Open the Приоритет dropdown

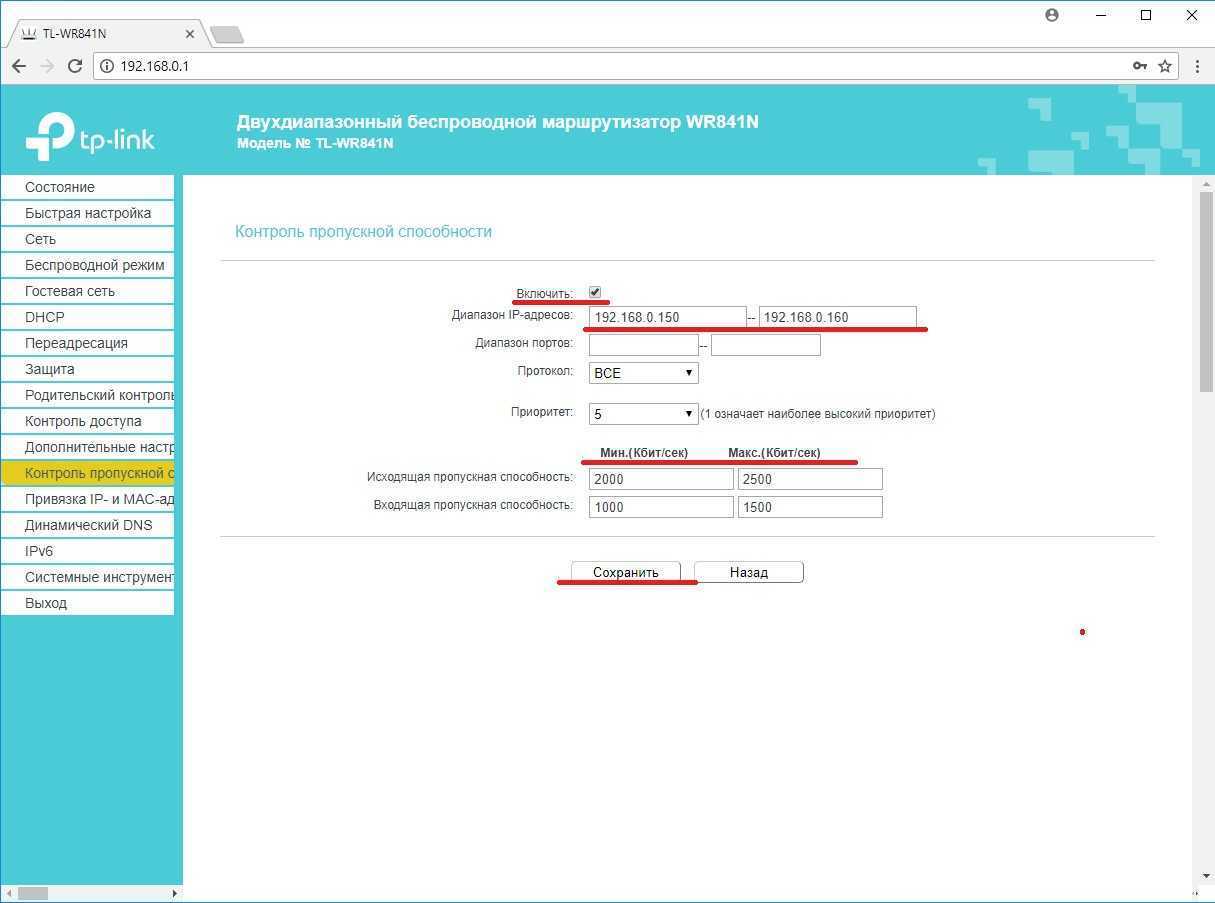tap(643, 414)
